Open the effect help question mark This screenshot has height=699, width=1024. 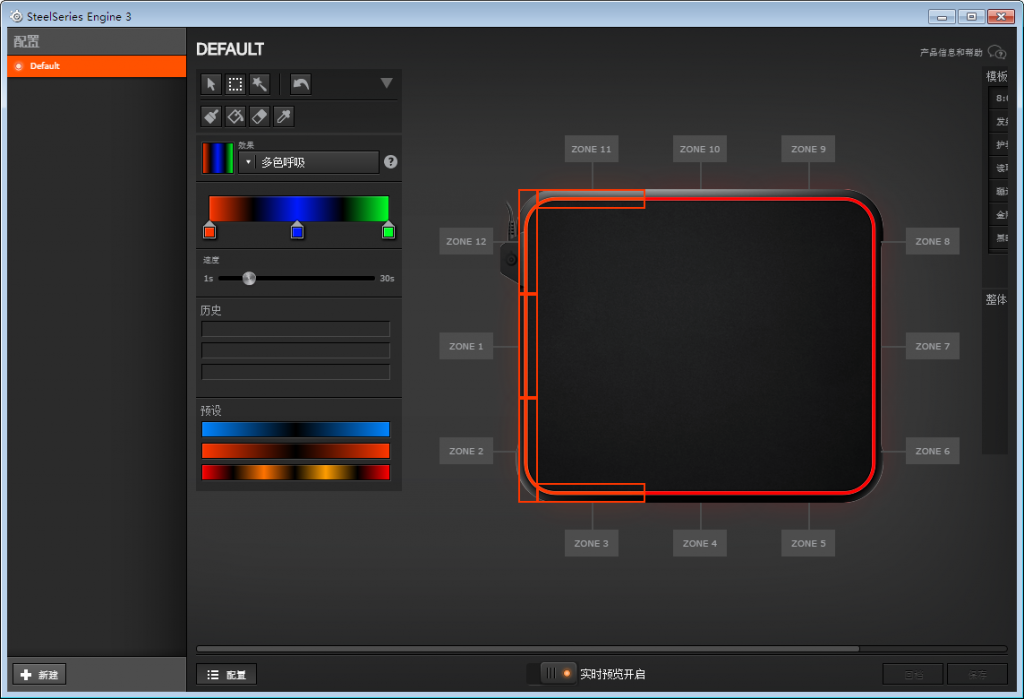click(x=391, y=162)
